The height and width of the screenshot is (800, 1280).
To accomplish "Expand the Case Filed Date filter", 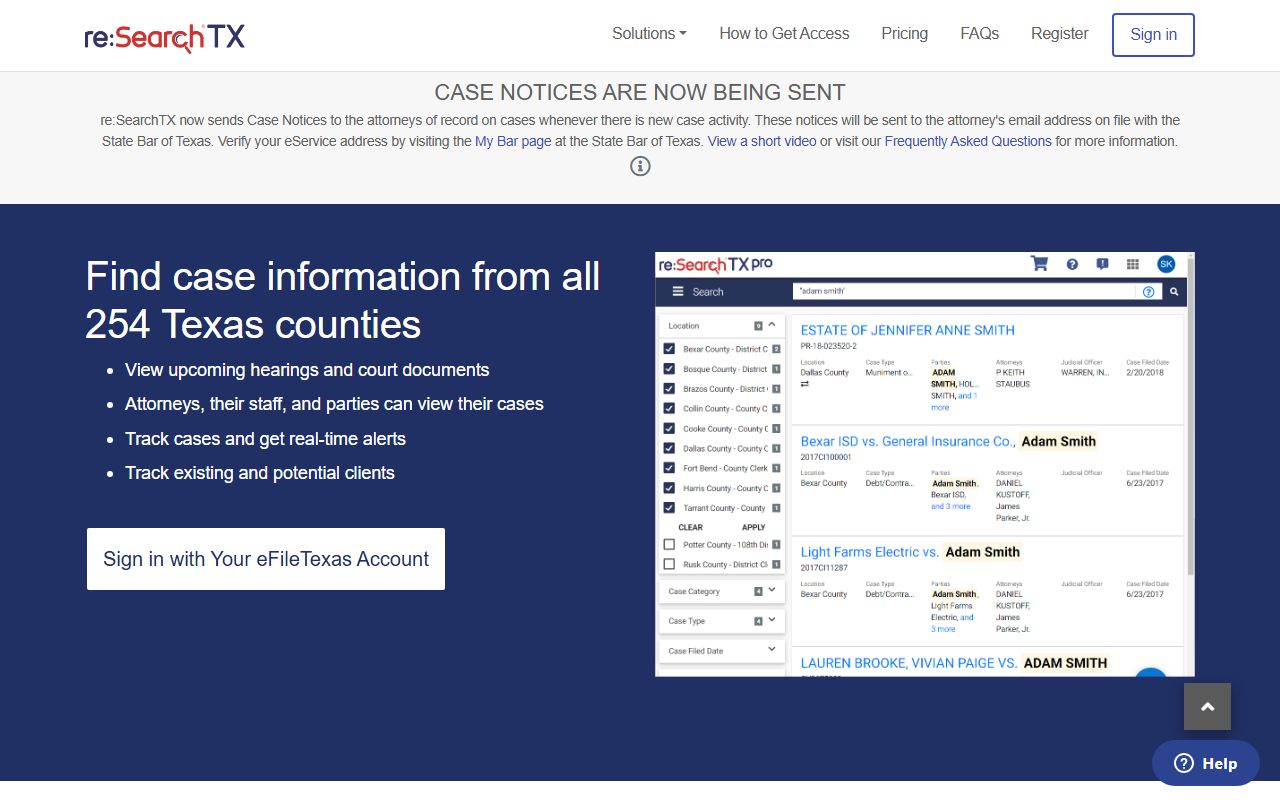I will click(x=721, y=650).
